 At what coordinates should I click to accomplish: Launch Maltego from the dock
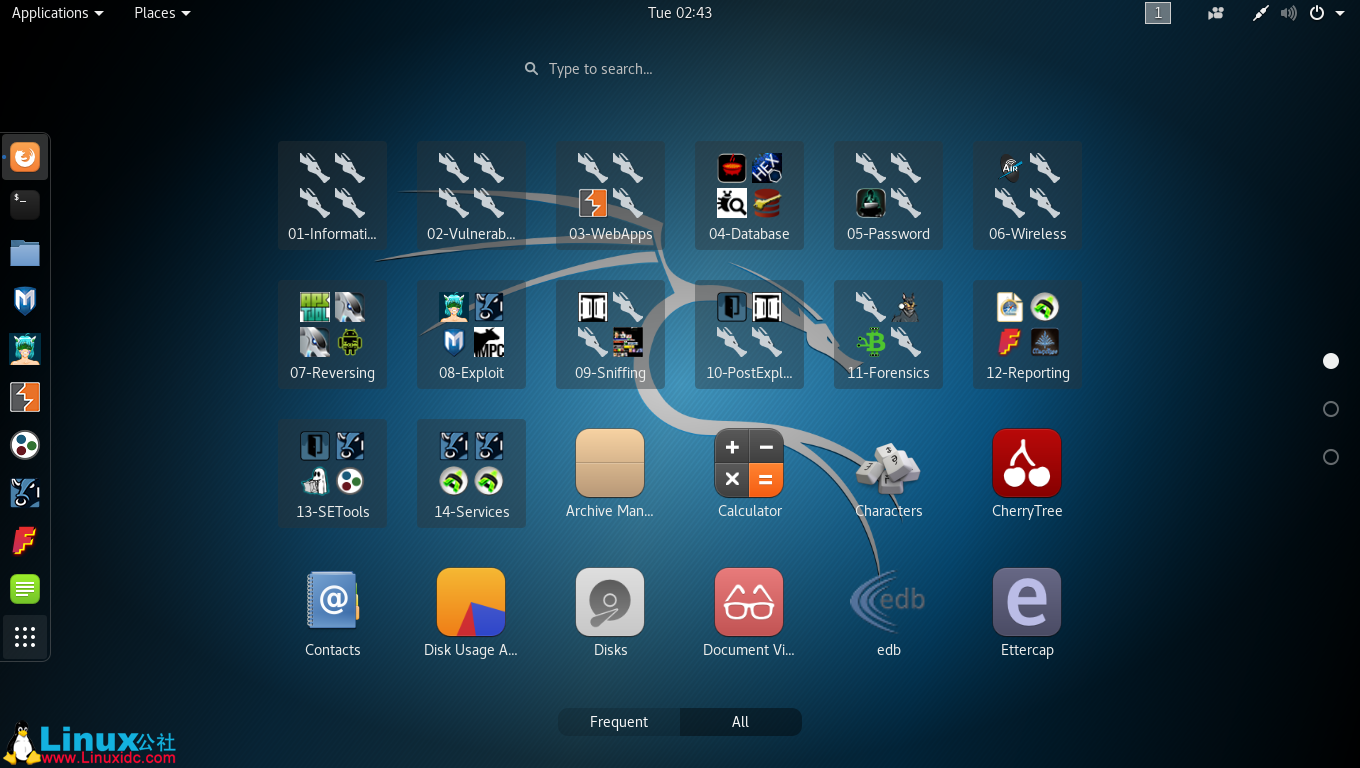(x=25, y=445)
